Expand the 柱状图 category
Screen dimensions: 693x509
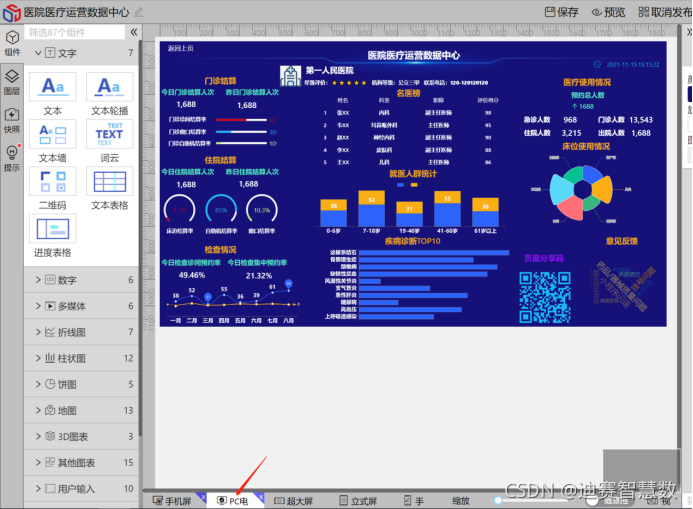[38, 358]
